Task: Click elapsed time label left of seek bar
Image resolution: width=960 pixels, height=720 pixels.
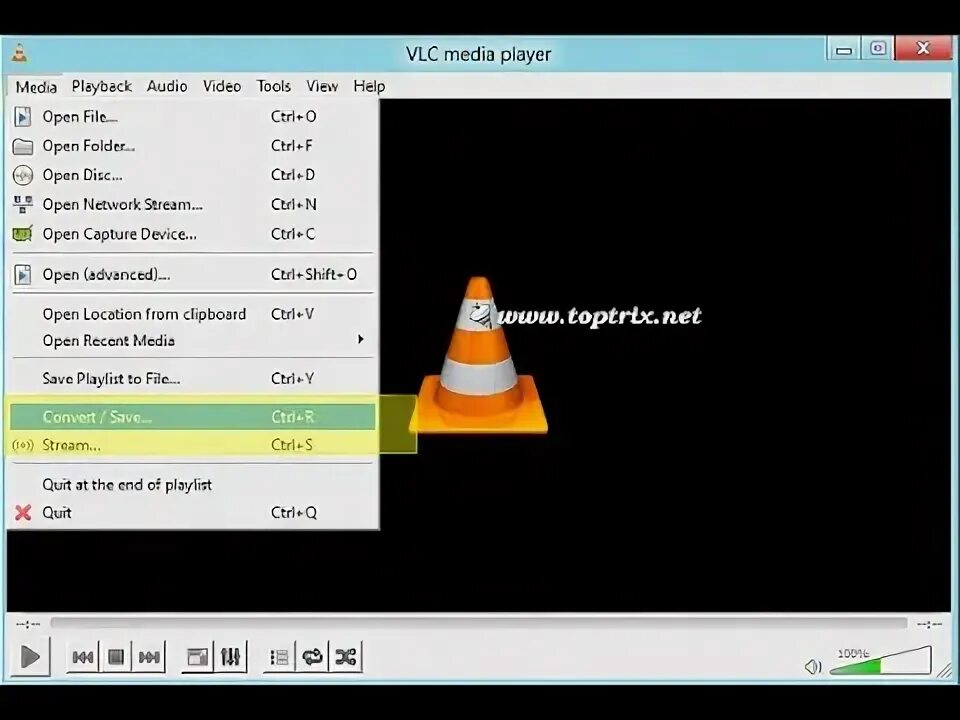Action: [x=28, y=624]
